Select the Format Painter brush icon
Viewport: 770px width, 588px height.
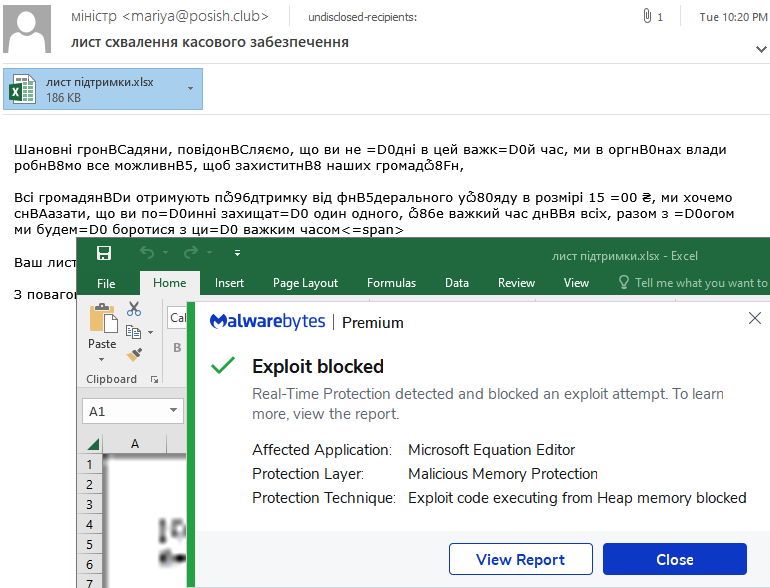134,354
